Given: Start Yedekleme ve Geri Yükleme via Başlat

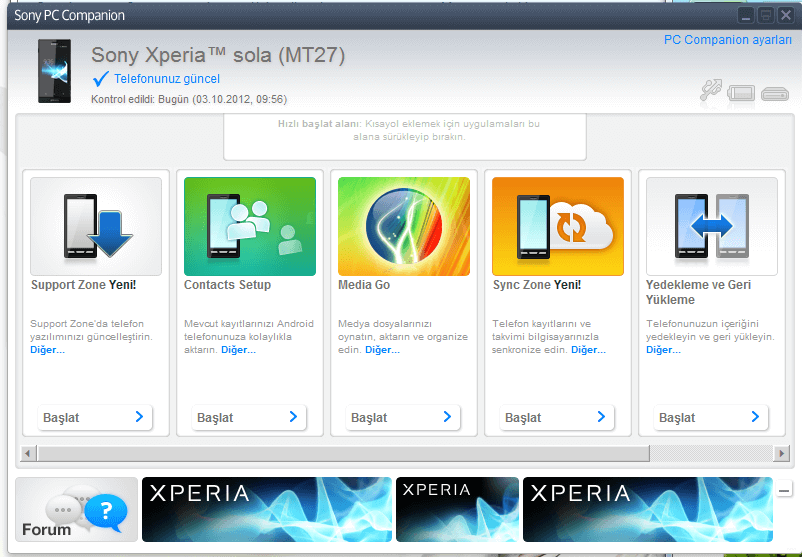Looking at the screenshot, I should [710, 417].
